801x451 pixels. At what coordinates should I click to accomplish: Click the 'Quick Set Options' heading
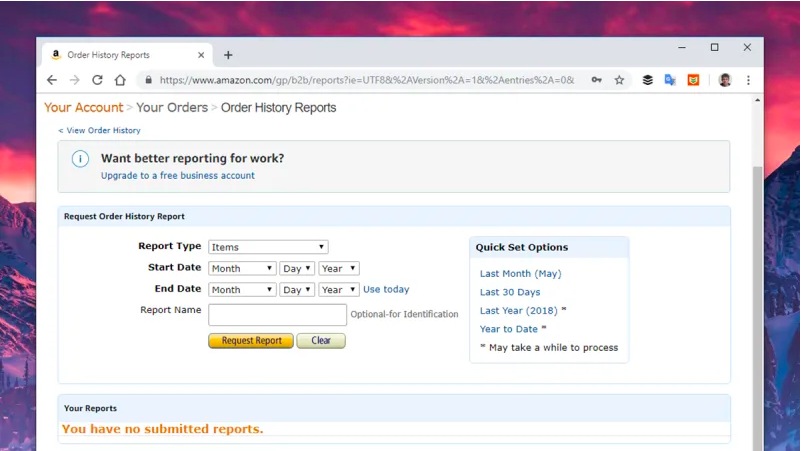tap(522, 247)
